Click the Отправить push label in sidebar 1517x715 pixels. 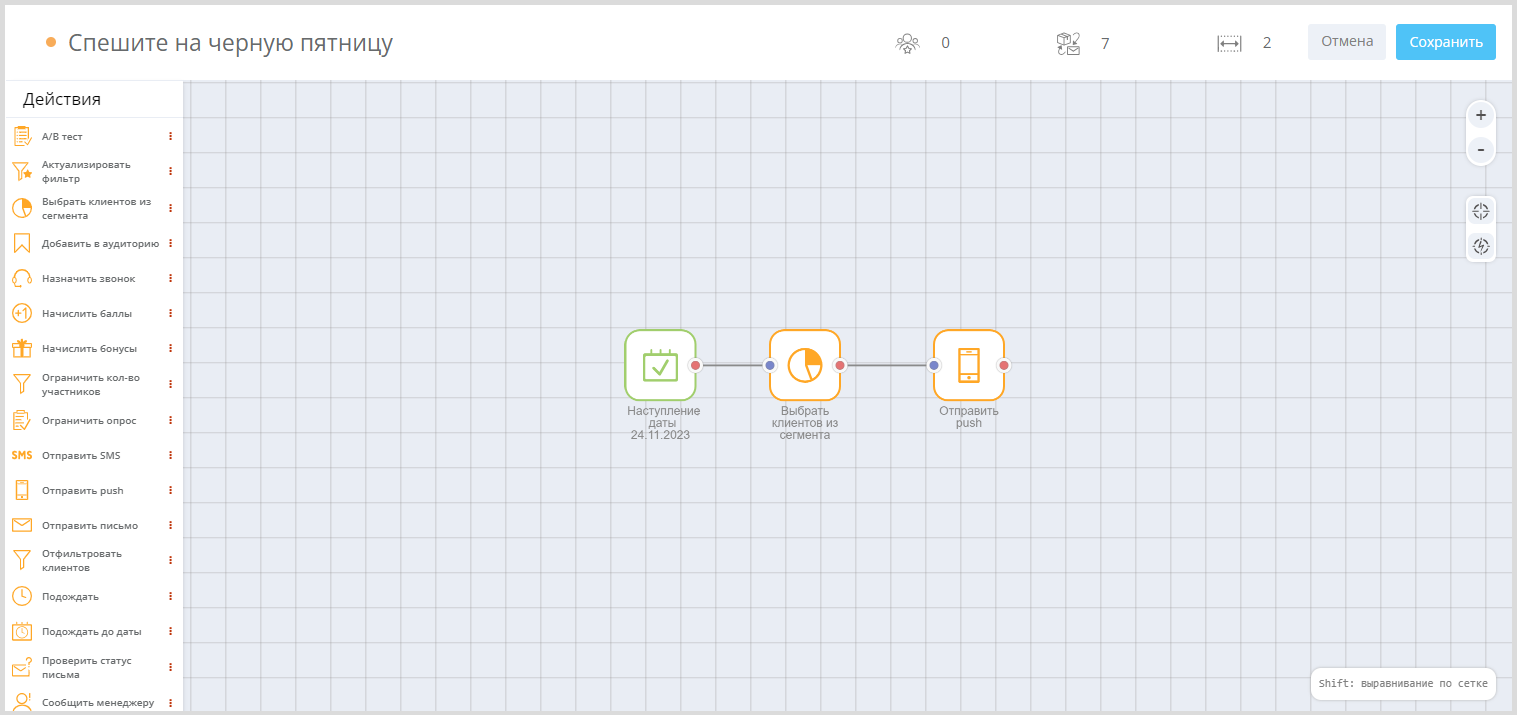click(x=83, y=490)
